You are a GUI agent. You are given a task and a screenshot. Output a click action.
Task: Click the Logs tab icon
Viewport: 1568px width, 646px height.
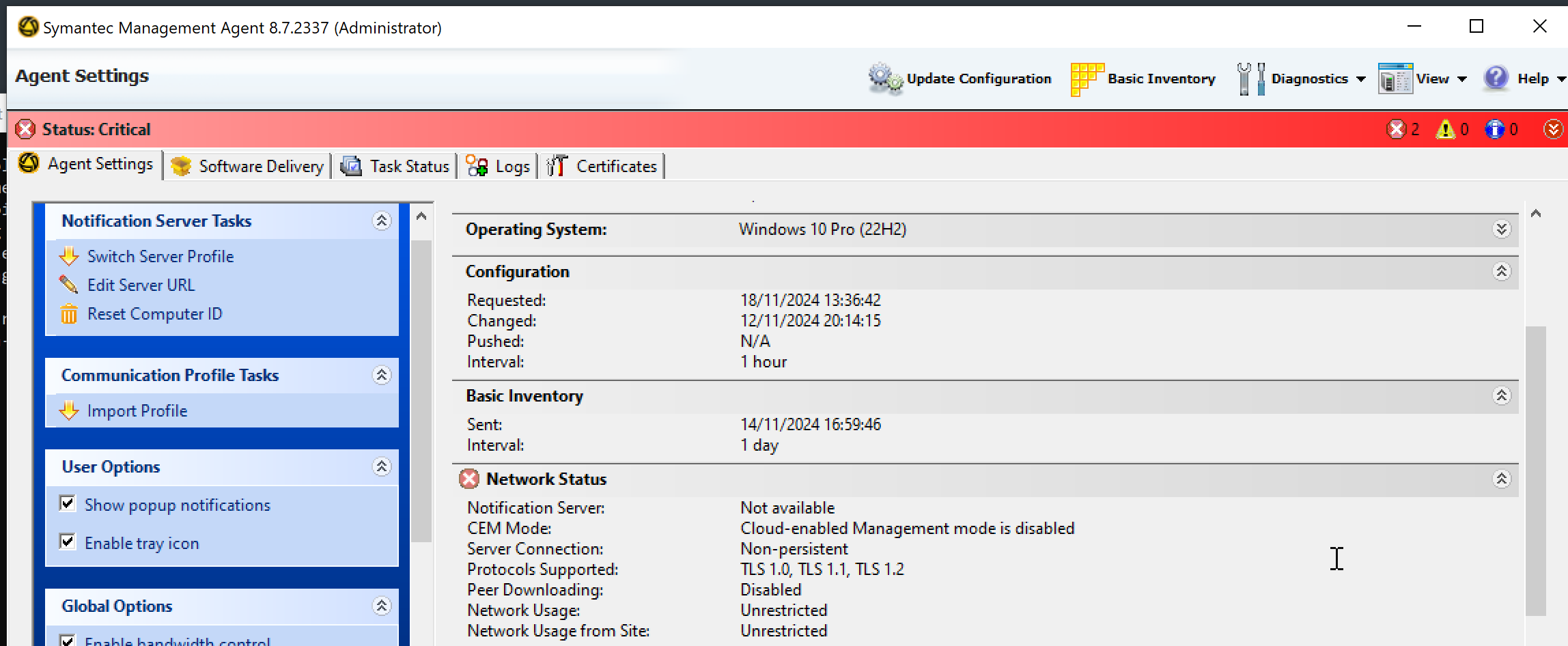point(477,166)
